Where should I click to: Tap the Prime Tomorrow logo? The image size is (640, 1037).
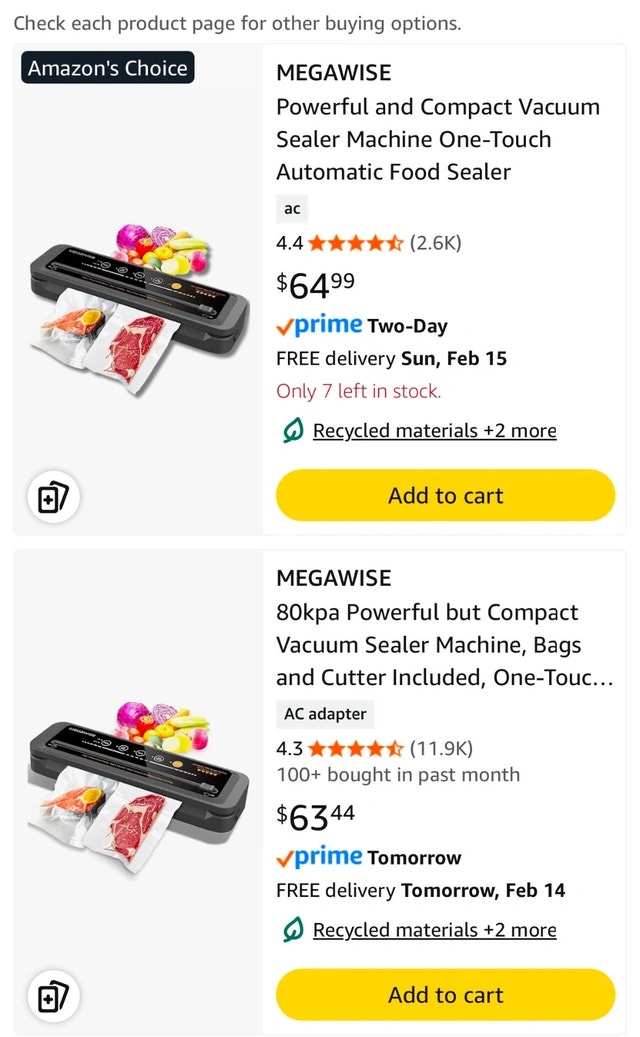coord(320,857)
